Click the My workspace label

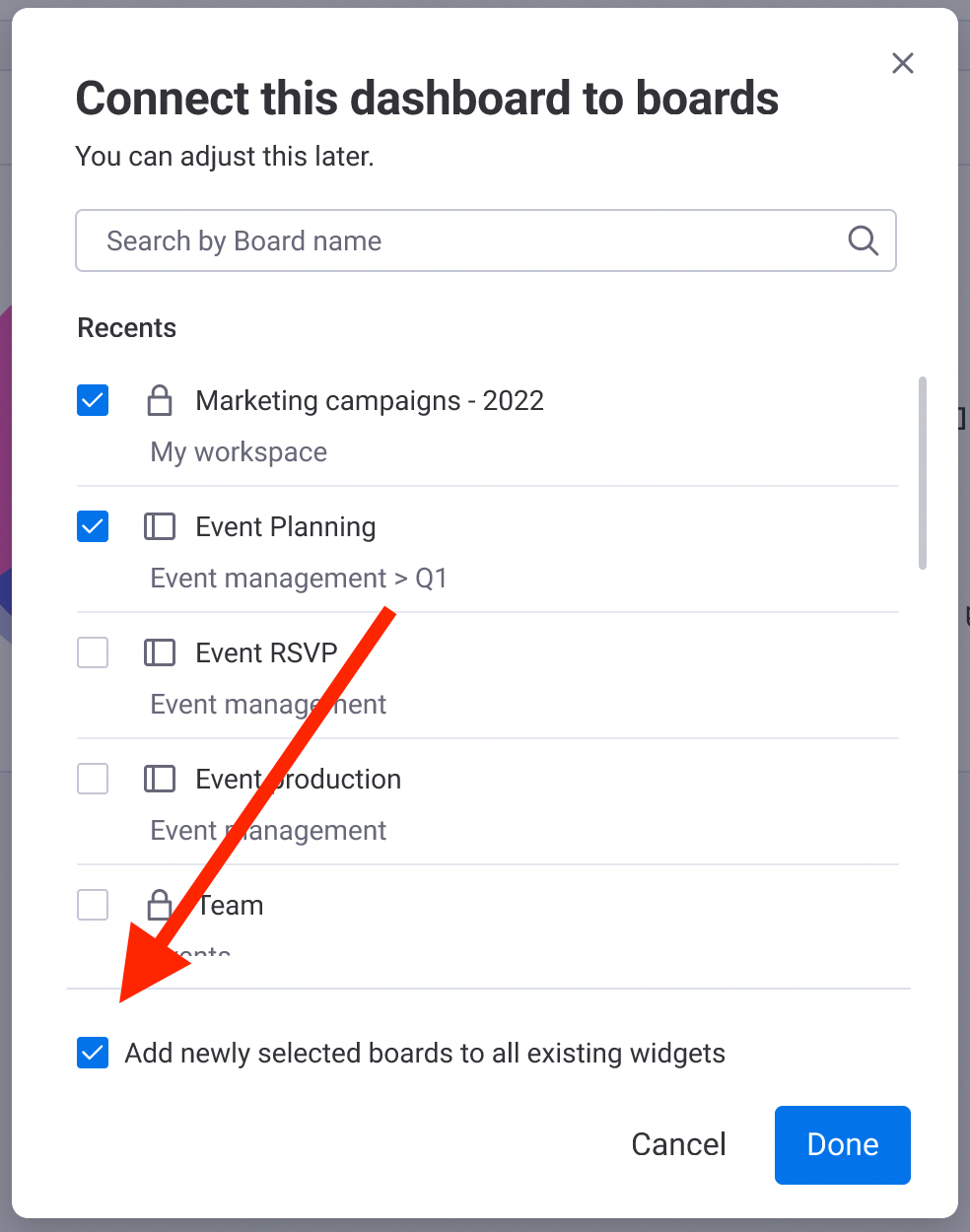coord(239,452)
